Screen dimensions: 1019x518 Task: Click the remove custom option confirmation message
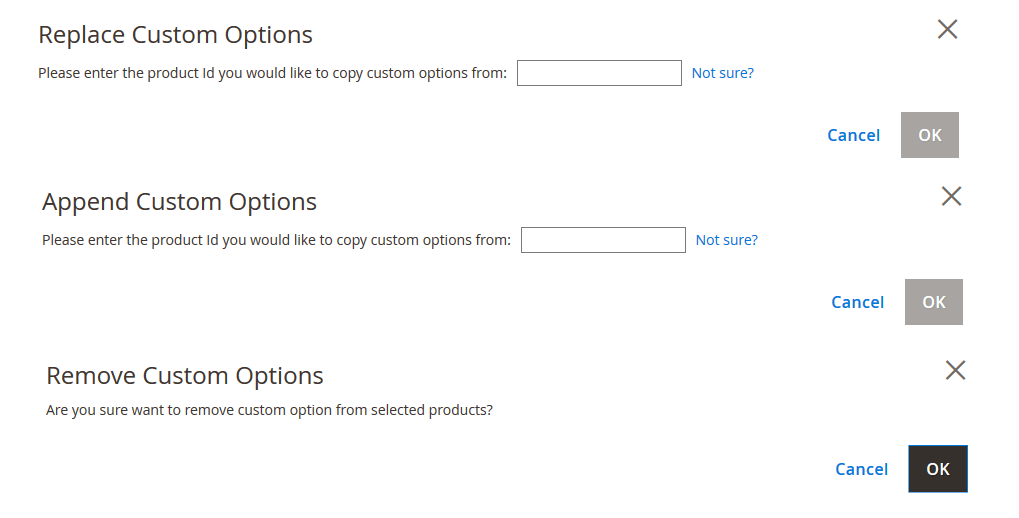click(269, 410)
